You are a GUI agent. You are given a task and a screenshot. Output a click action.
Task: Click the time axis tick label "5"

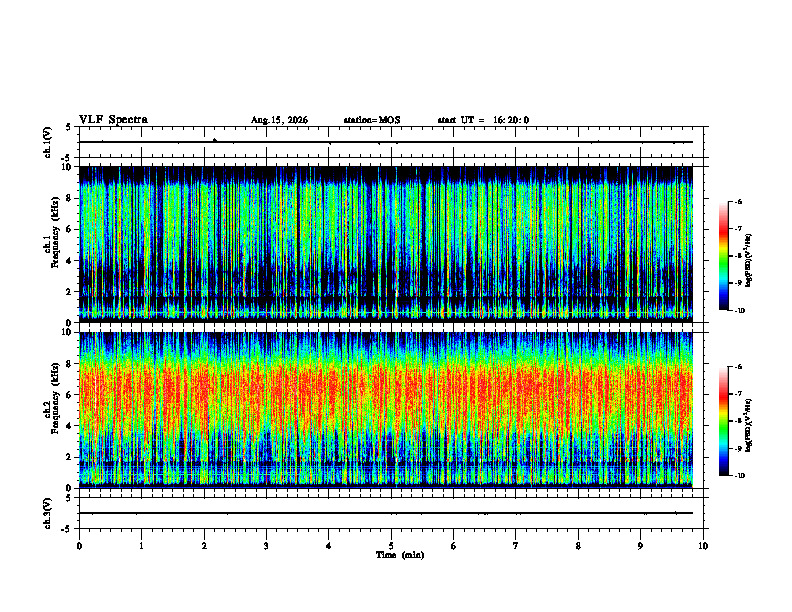click(x=391, y=546)
